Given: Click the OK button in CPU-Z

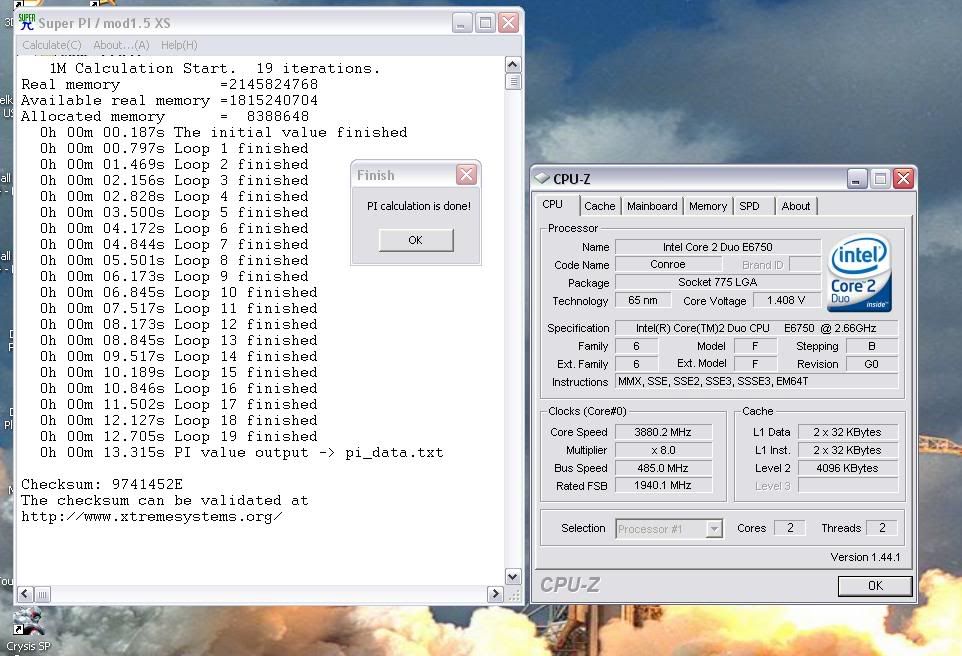Looking at the screenshot, I should (x=875, y=586).
